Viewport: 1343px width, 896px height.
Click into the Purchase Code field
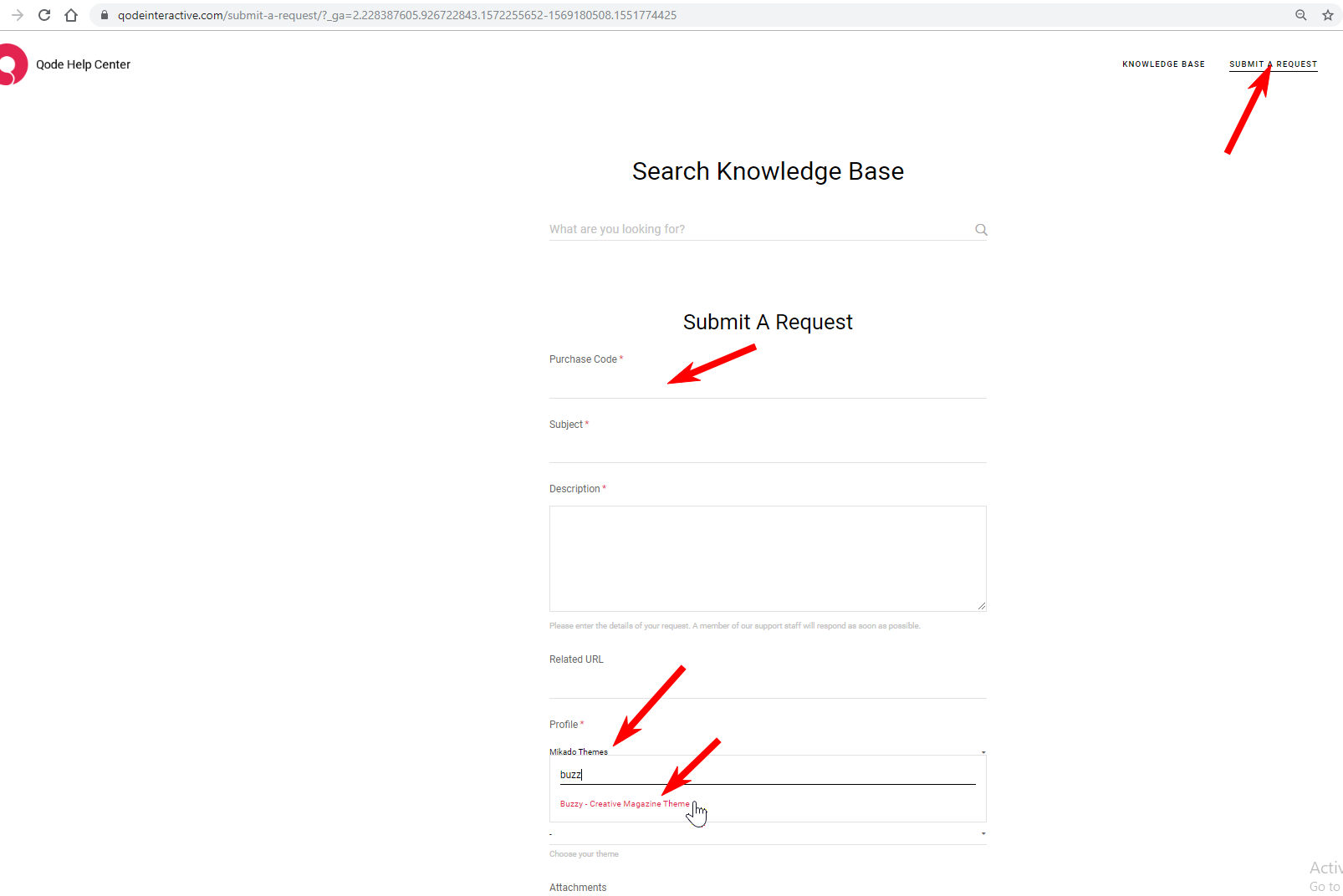click(x=768, y=384)
